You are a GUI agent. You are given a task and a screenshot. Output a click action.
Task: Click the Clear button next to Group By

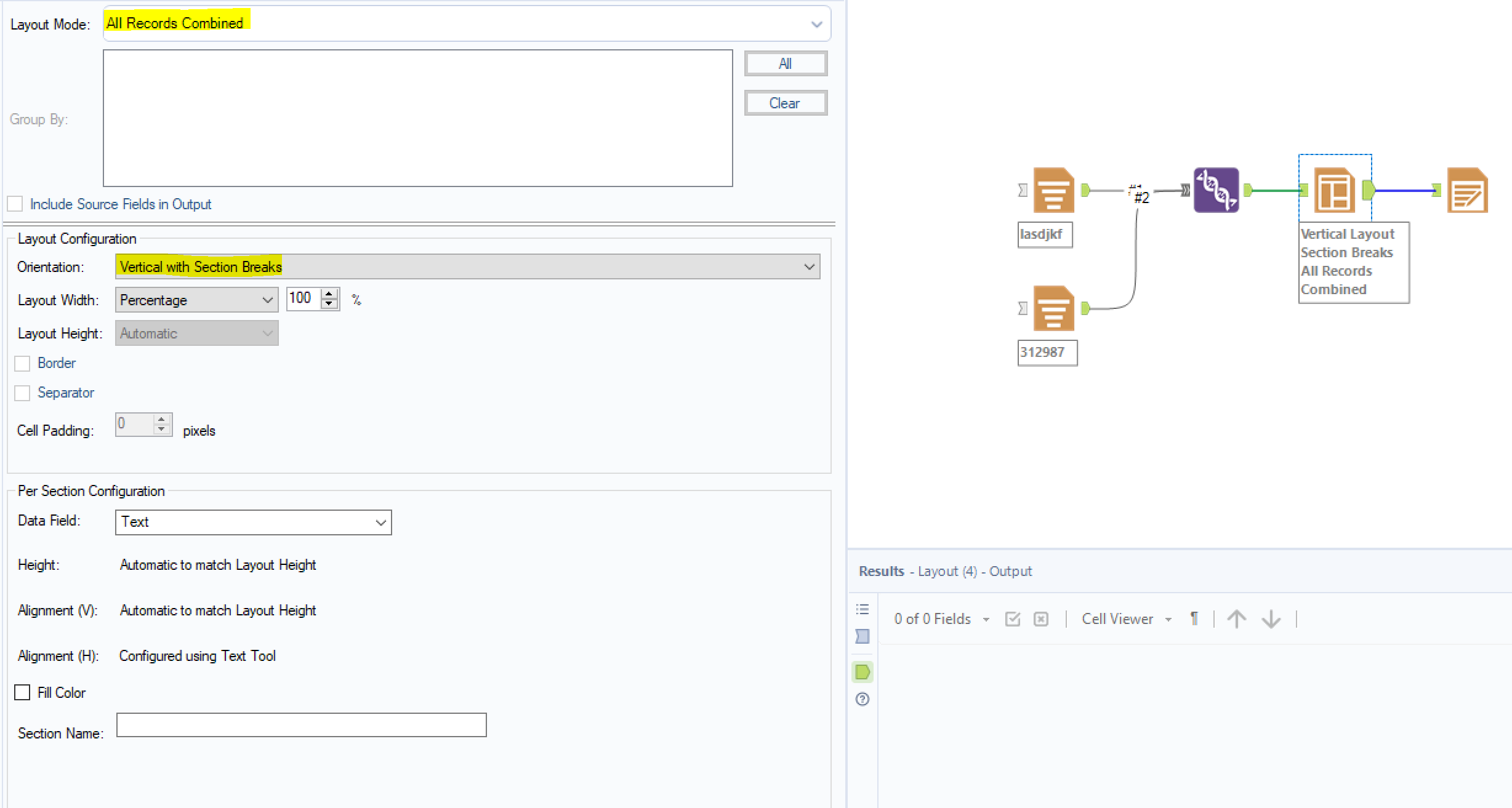click(x=786, y=103)
